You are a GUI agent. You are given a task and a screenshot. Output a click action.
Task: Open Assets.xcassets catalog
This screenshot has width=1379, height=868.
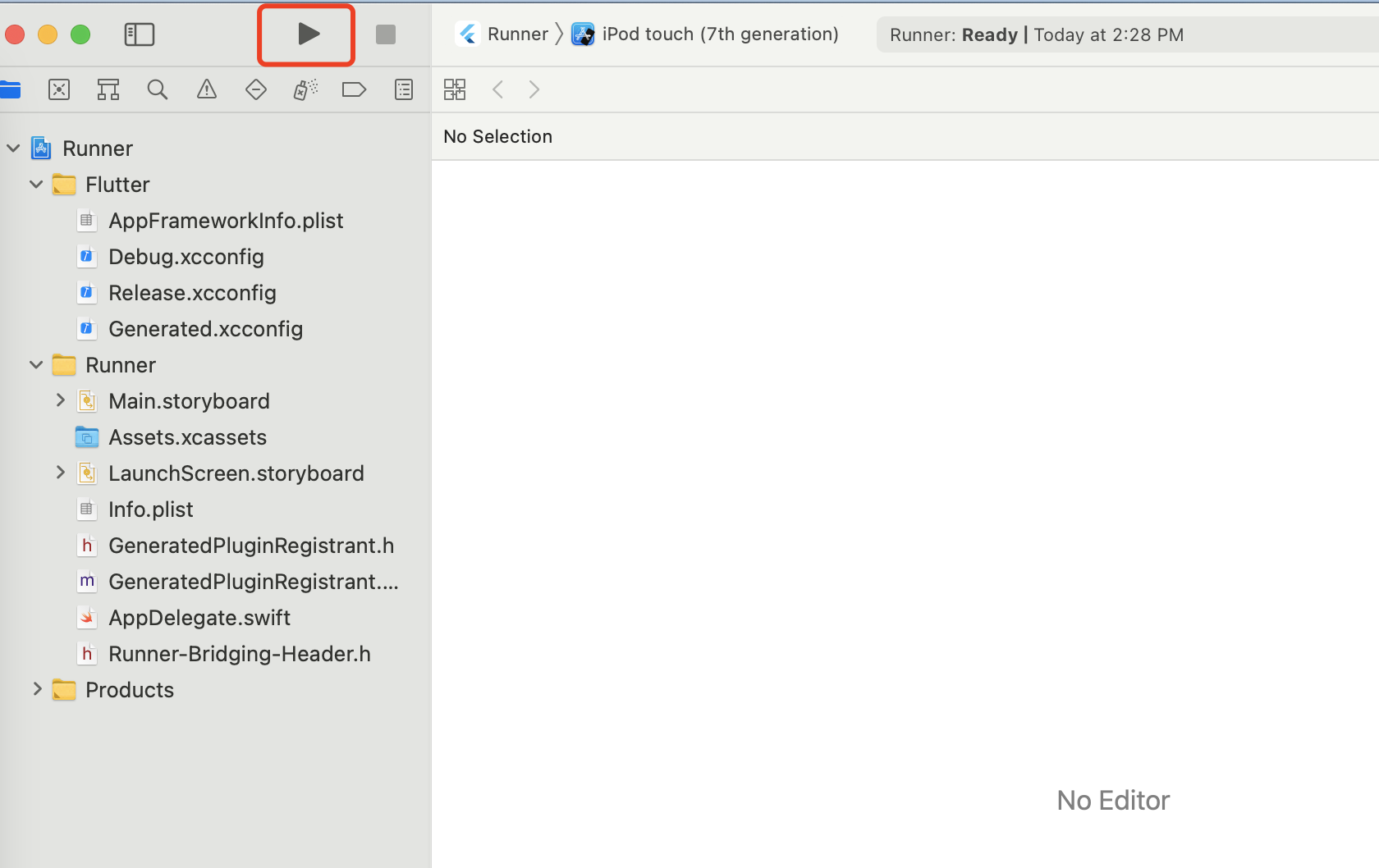pos(171,437)
